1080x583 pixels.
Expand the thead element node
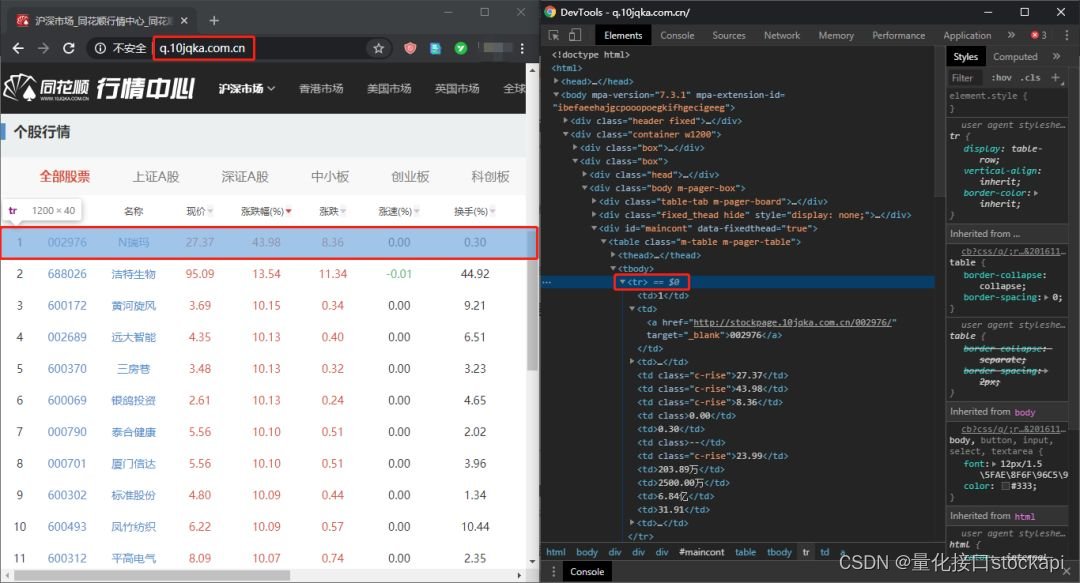pos(613,255)
